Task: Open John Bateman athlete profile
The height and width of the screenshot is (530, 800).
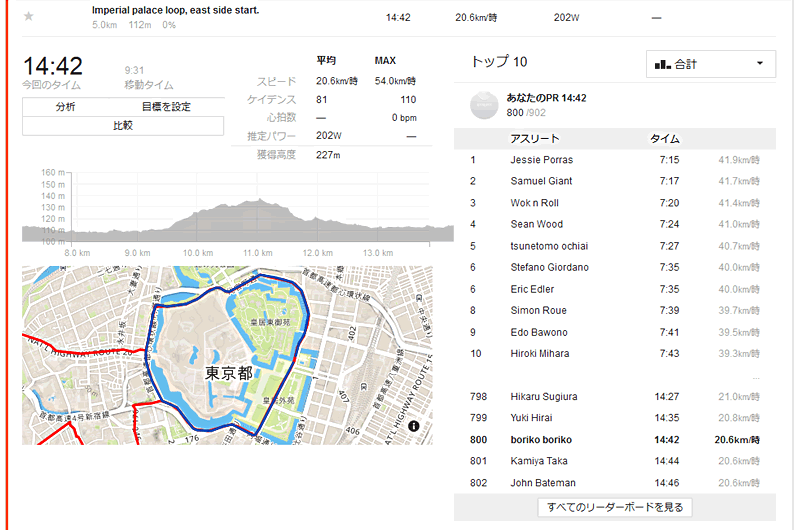Action: pos(543,483)
